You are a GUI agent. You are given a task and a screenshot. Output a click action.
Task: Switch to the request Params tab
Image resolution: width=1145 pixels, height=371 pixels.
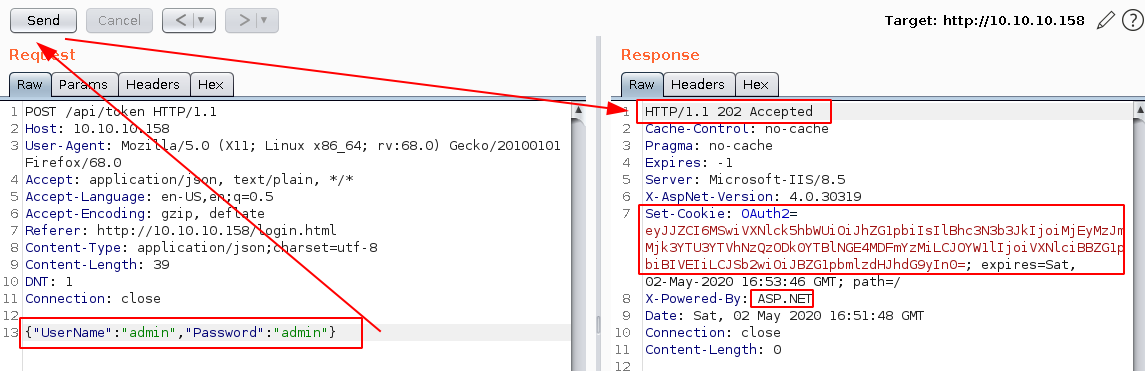click(84, 85)
